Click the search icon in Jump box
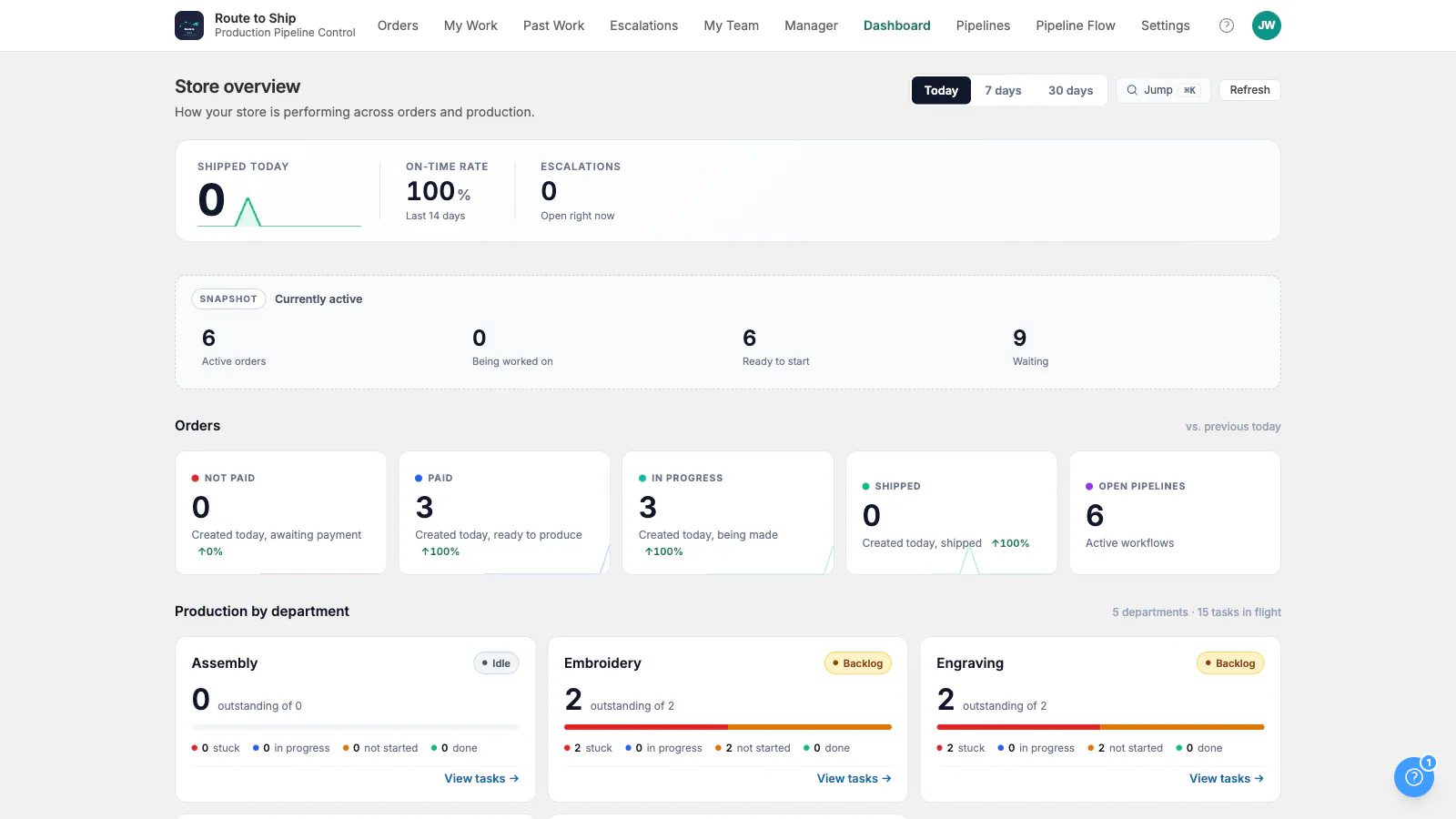Image resolution: width=1456 pixels, height=819 pixels. click(x=1132, y=90)
